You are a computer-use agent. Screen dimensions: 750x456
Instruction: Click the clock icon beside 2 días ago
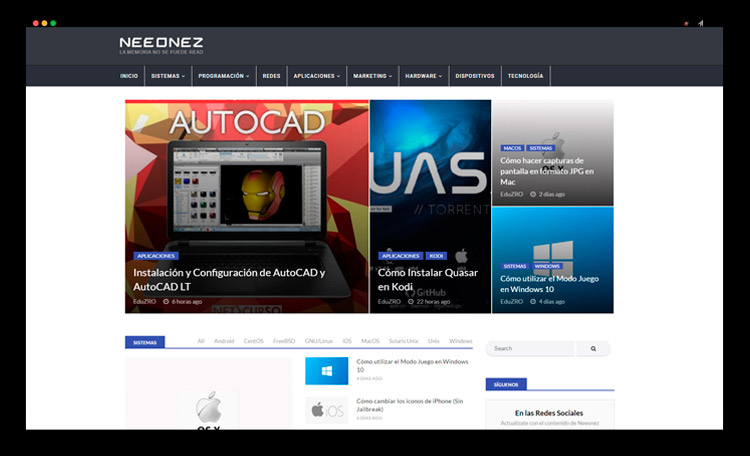533,194
